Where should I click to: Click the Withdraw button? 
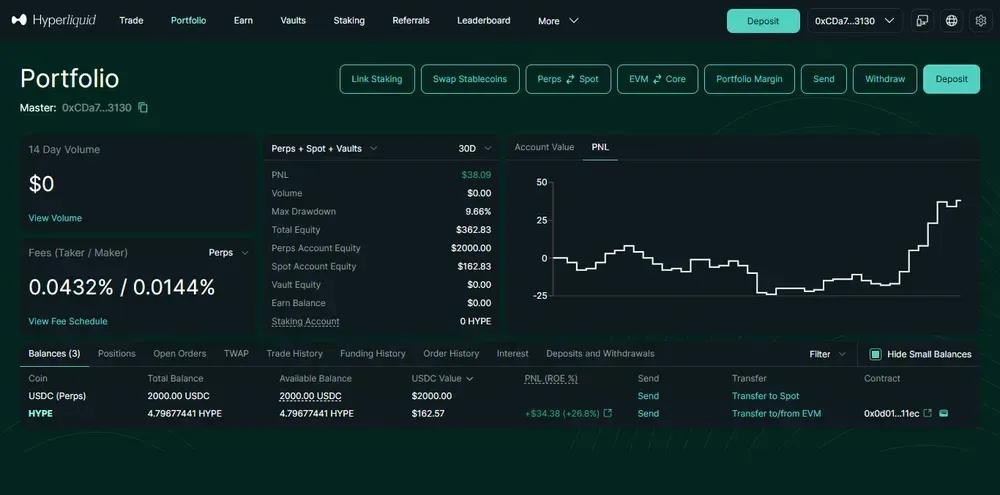[885, 79]
